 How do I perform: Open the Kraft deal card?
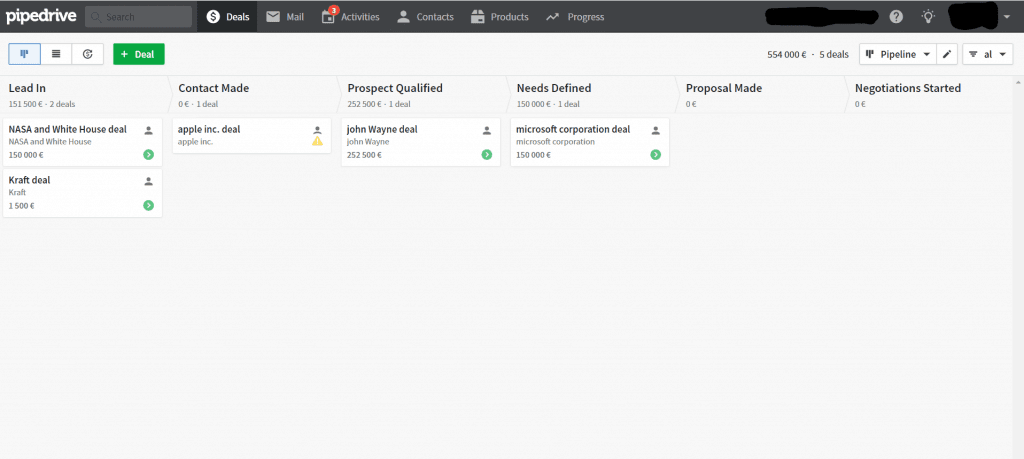pyautogui.click(x=82, y=193)
